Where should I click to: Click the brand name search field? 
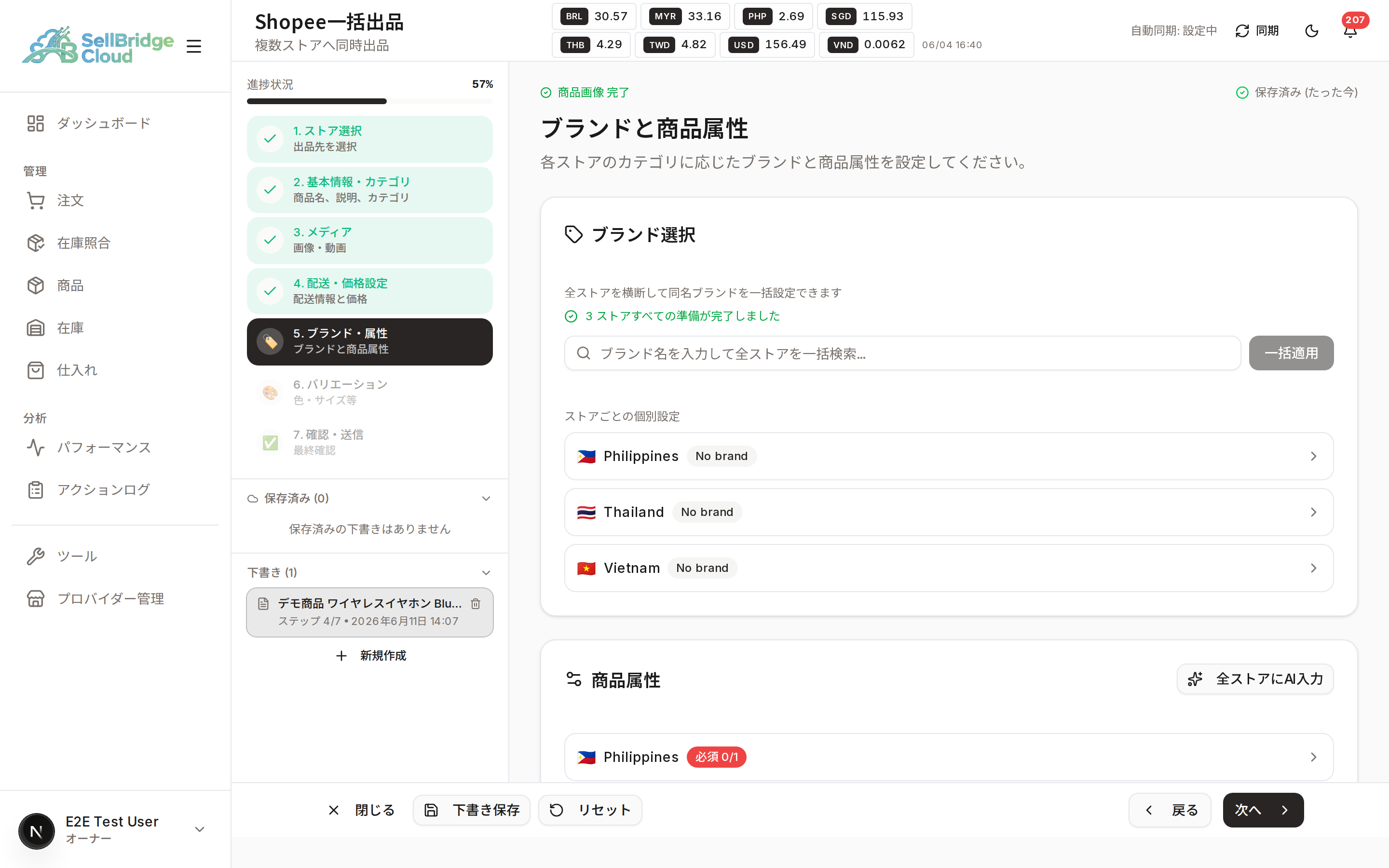[x=902, y=353]
